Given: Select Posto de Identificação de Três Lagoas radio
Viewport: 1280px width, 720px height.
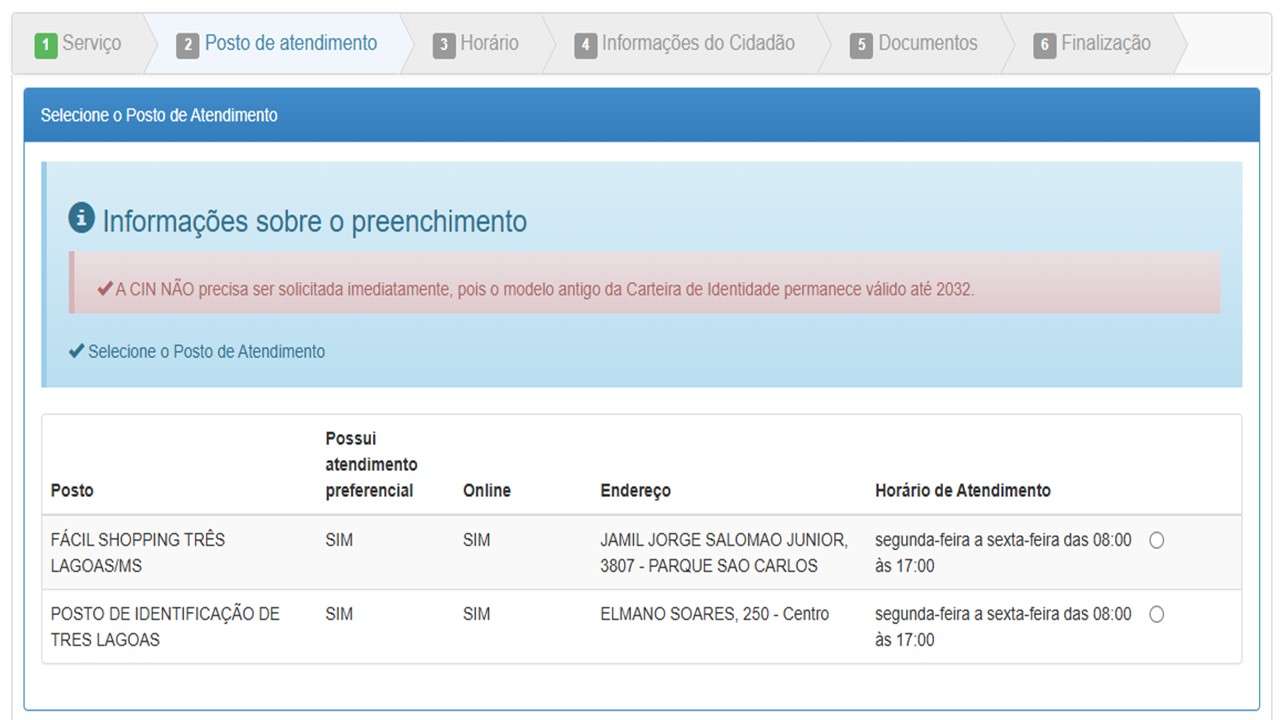Looking at the screenshot, I should point(1156,614).
